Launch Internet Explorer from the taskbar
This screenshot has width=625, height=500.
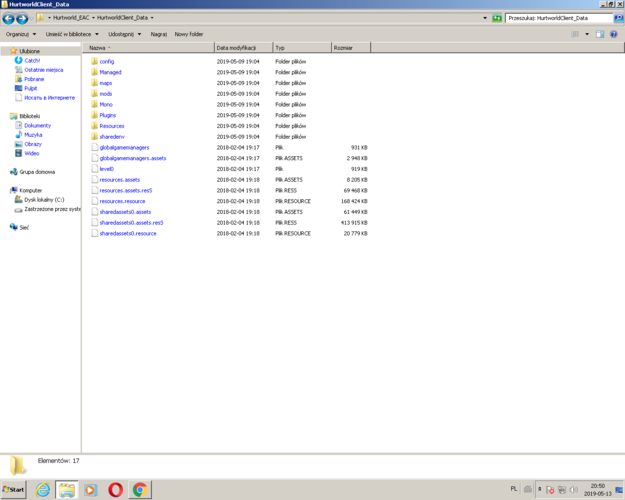[43, 490]
